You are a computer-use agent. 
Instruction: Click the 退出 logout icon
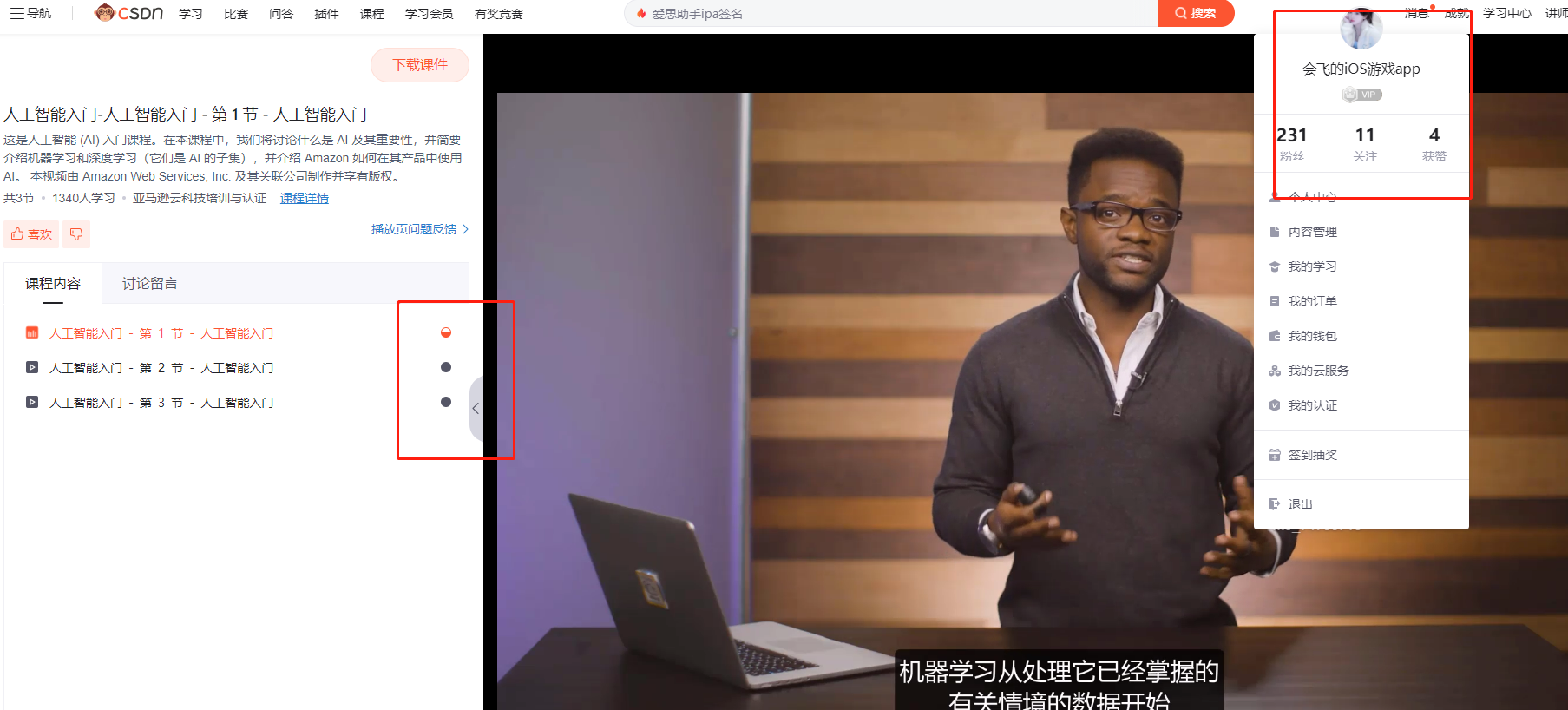tap(1275, 504)
